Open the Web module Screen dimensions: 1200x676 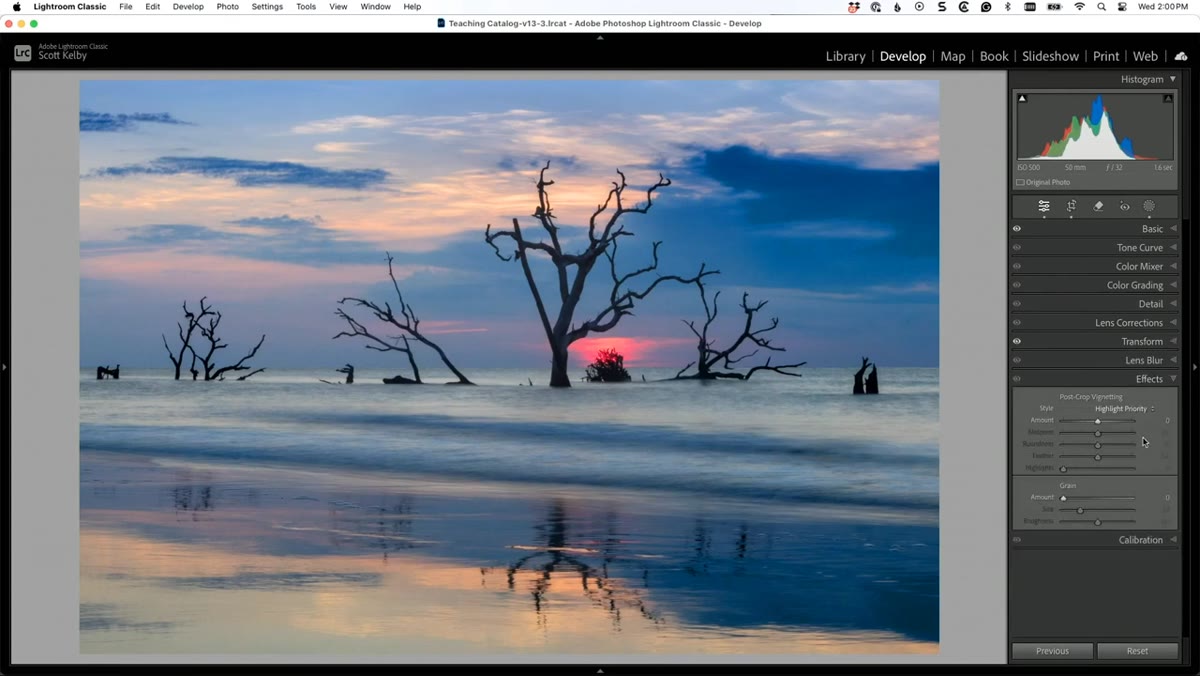coord(1145,56)
